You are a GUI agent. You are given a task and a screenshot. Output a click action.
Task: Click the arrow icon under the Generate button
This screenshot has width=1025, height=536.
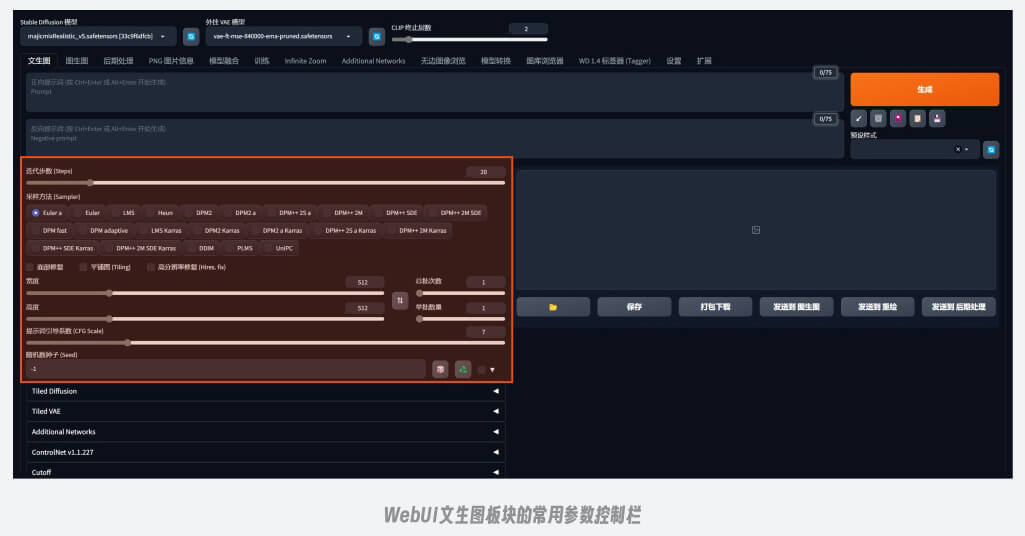[x=858, y=118]
